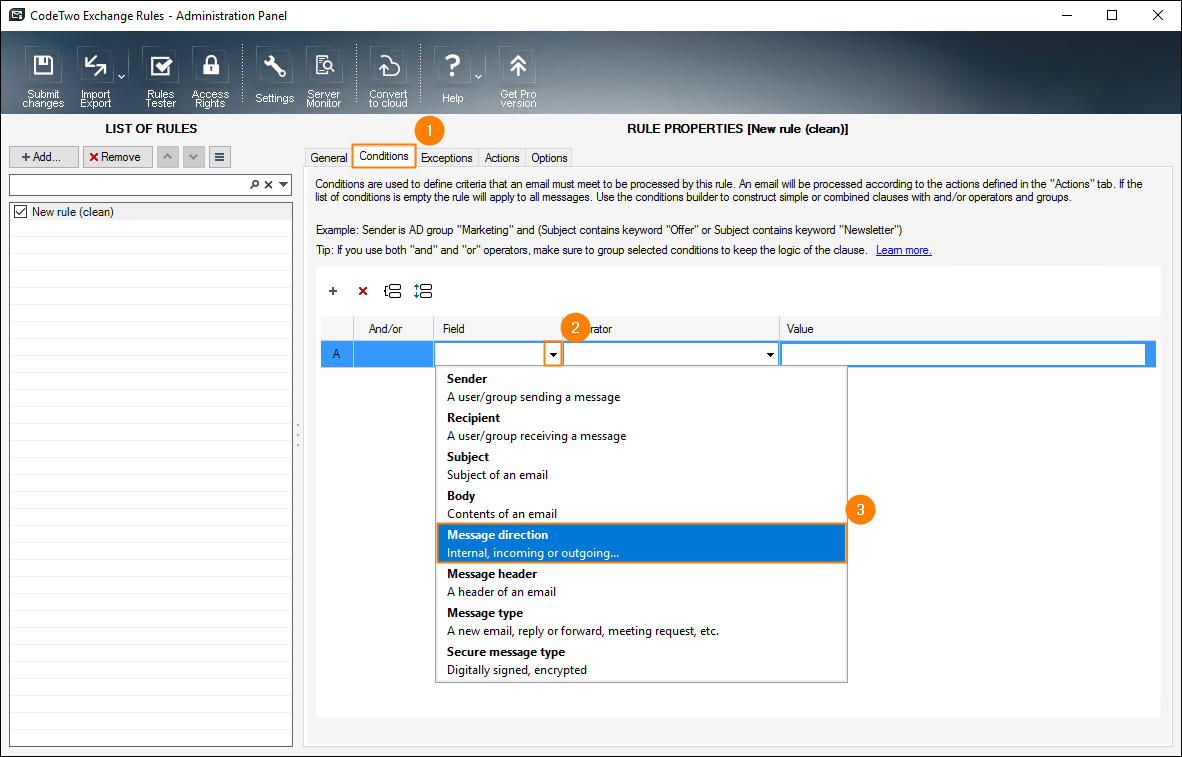Choose Message header from field list
1182x757 pixels.
[642, 583]
